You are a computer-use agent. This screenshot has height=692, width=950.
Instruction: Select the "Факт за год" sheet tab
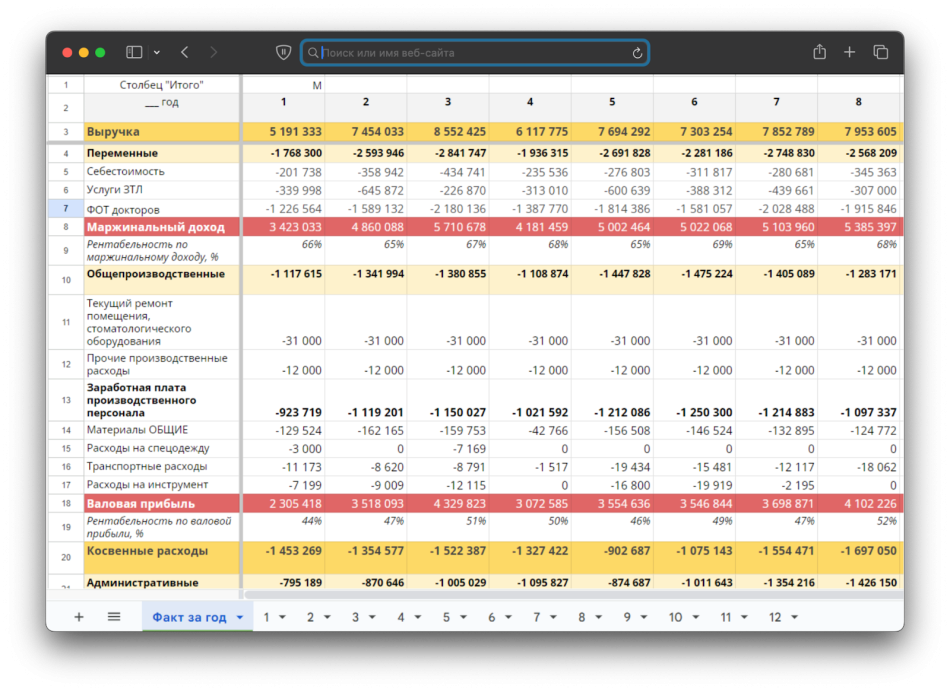(189, 617)
